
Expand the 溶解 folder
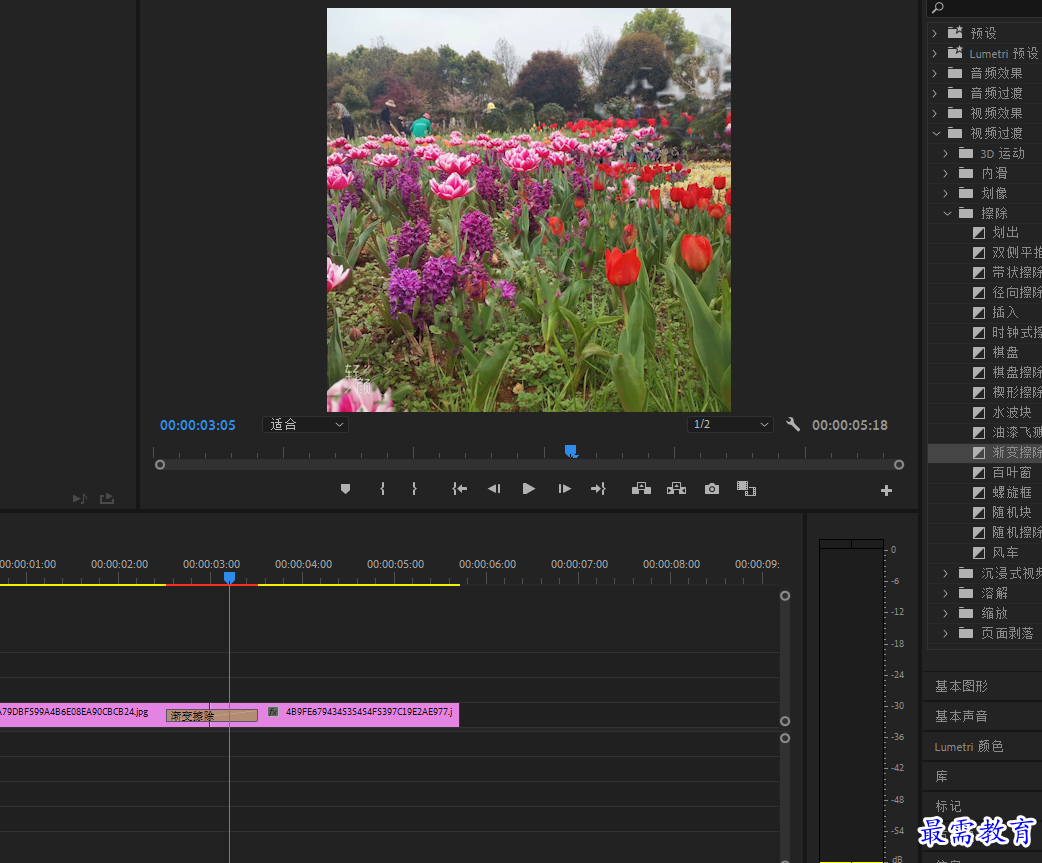click(x=946, y=593)
